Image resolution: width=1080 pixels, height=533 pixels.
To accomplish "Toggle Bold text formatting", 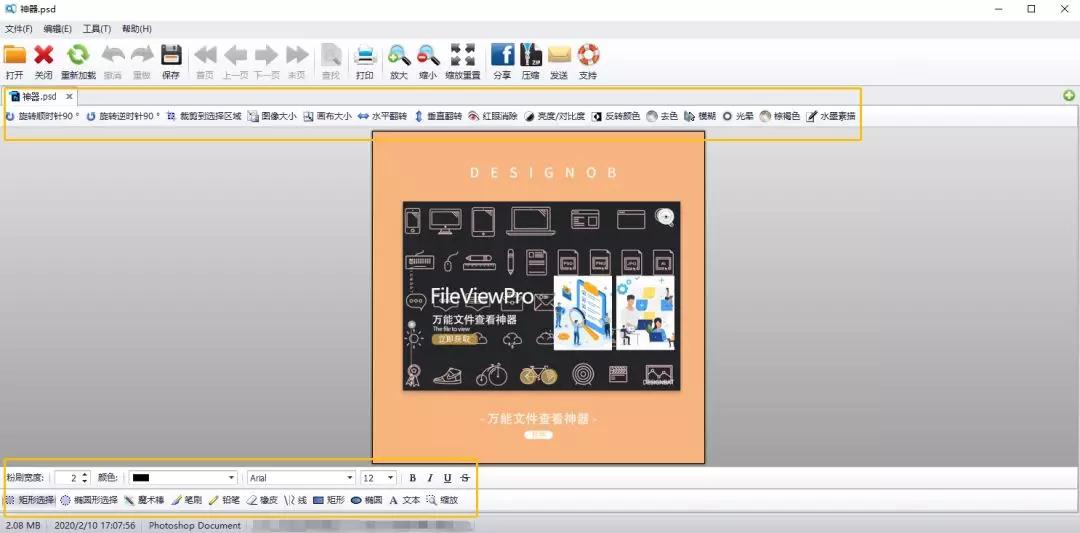I will (x=412, y=478).
